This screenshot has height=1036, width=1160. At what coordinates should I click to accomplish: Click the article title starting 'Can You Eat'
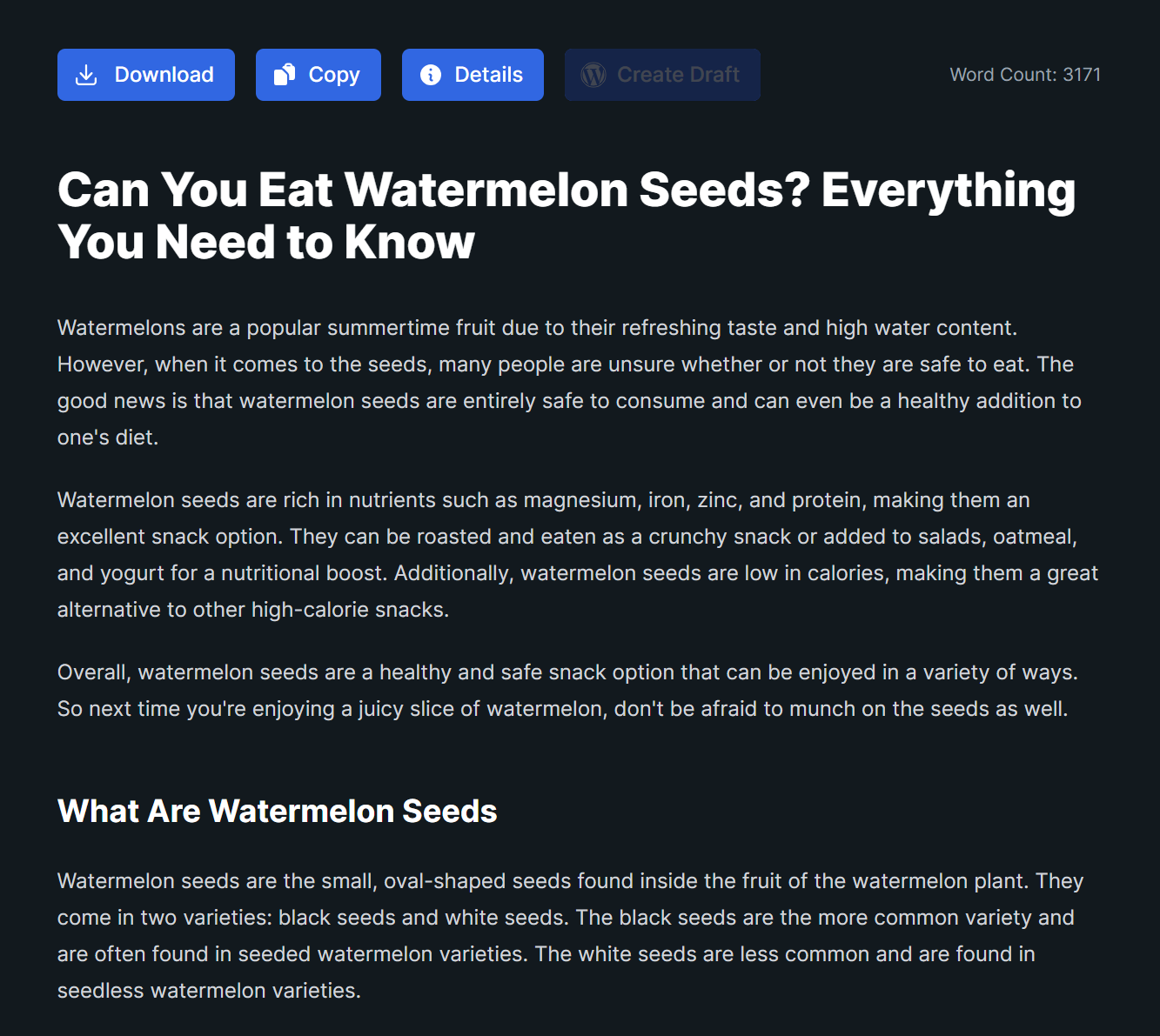click(567, 216)
